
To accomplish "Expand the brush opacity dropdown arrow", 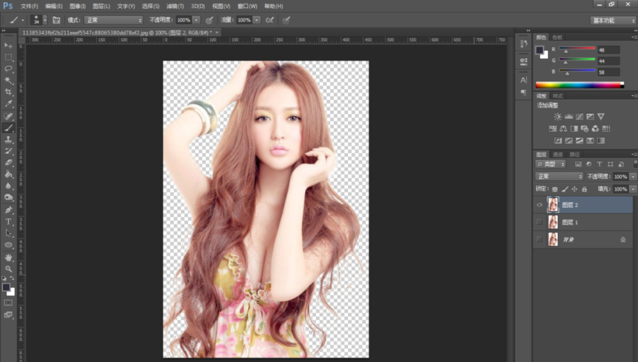I will pos(197,20).
